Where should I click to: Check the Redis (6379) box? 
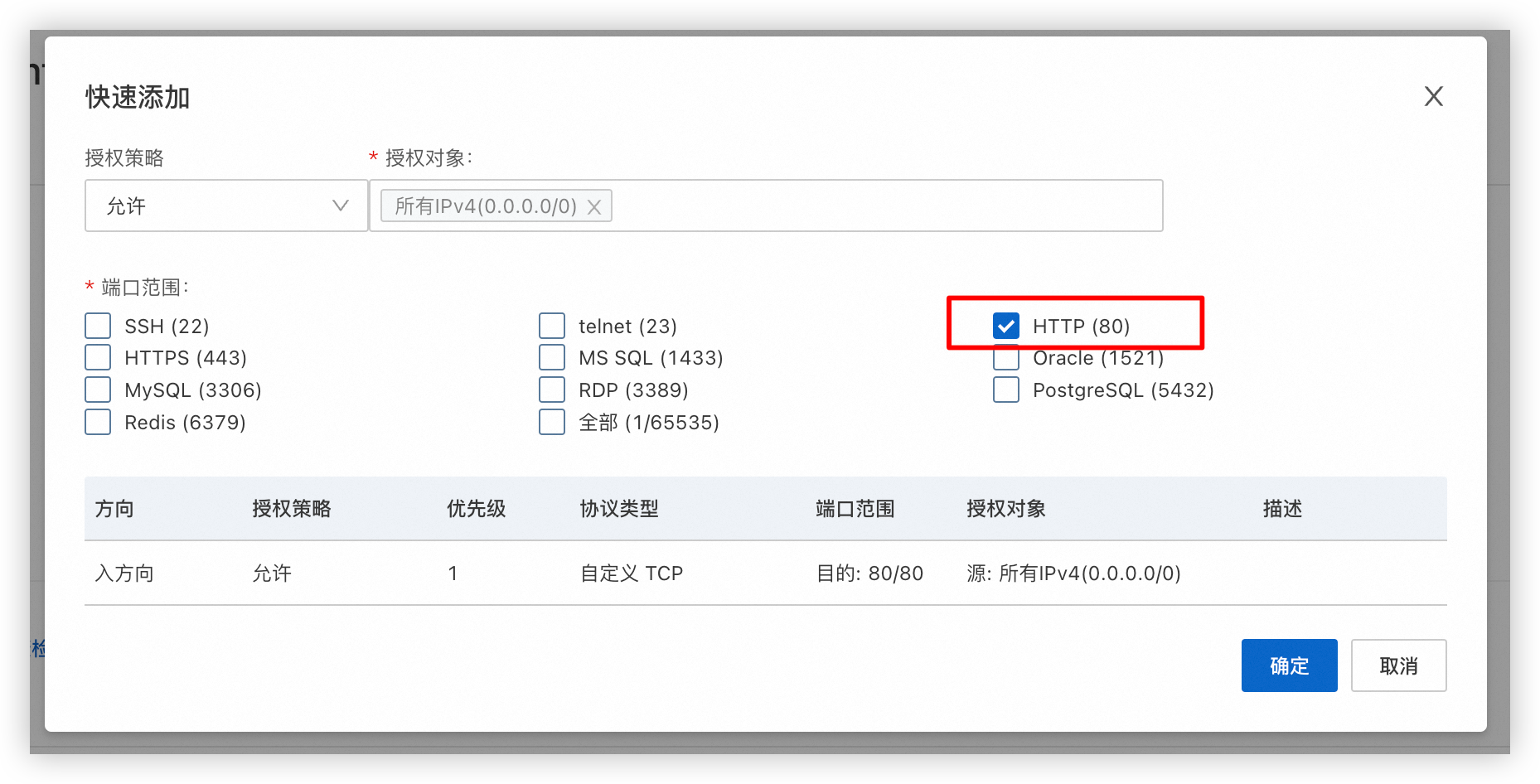[x=98, y=422]
